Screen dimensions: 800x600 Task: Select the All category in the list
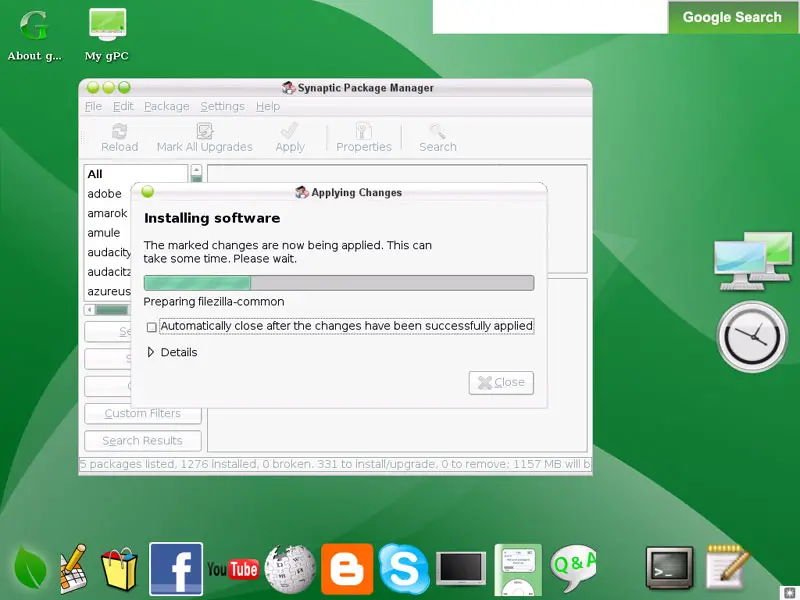[136, 174]
